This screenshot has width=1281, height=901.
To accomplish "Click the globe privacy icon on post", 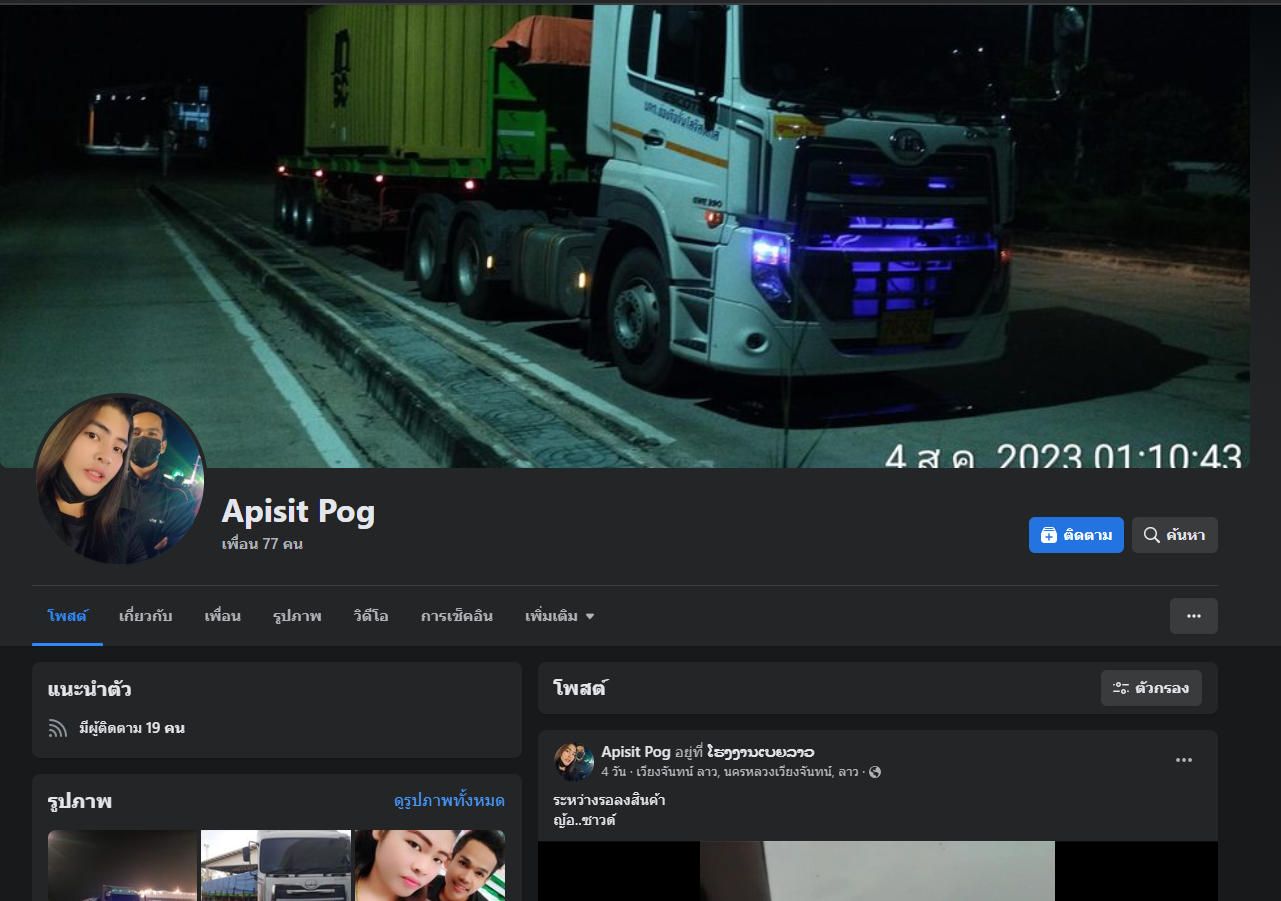I will 875,772.
